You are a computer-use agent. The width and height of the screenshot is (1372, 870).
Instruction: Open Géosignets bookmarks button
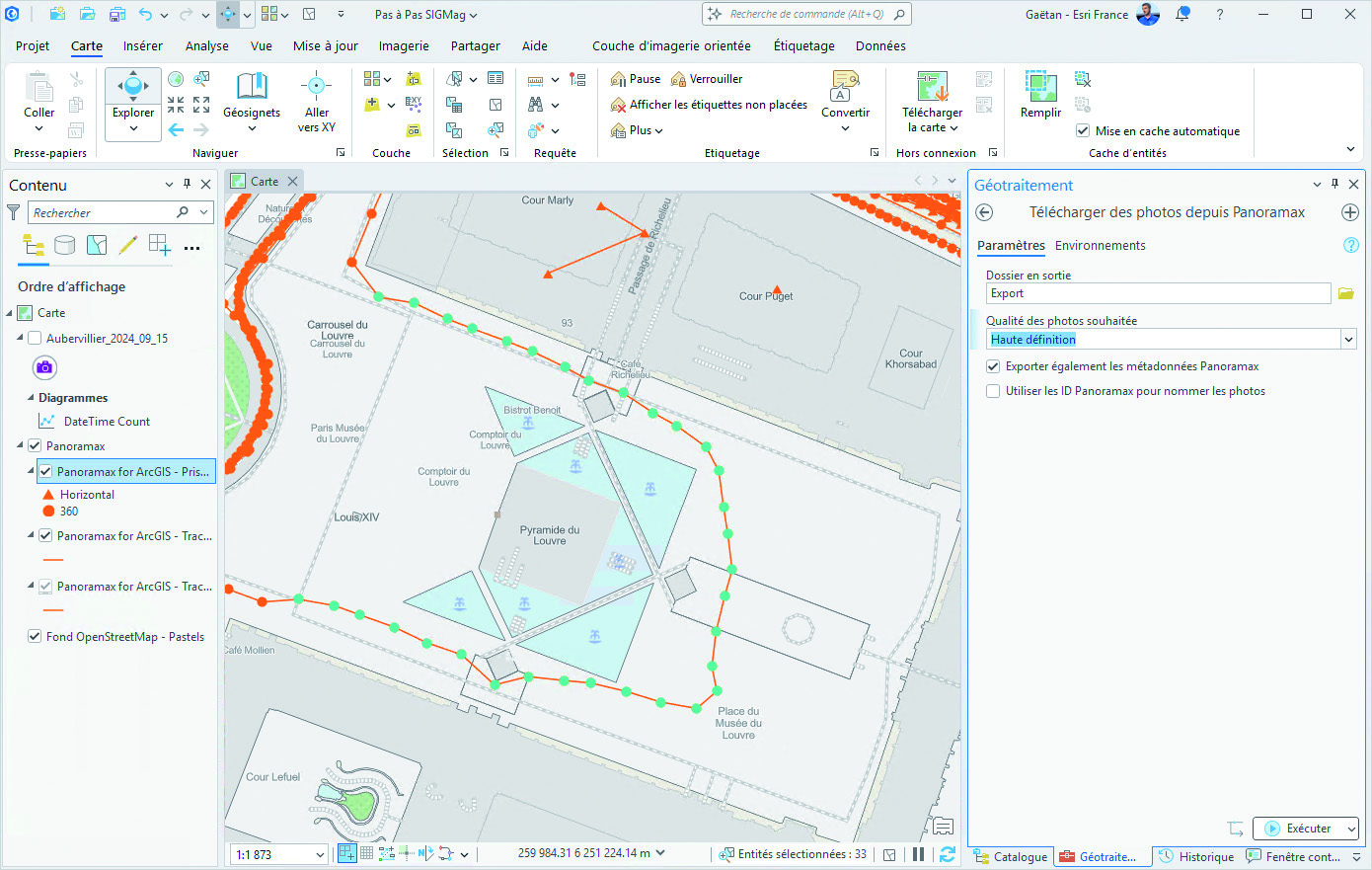click(x=252, y=103)
